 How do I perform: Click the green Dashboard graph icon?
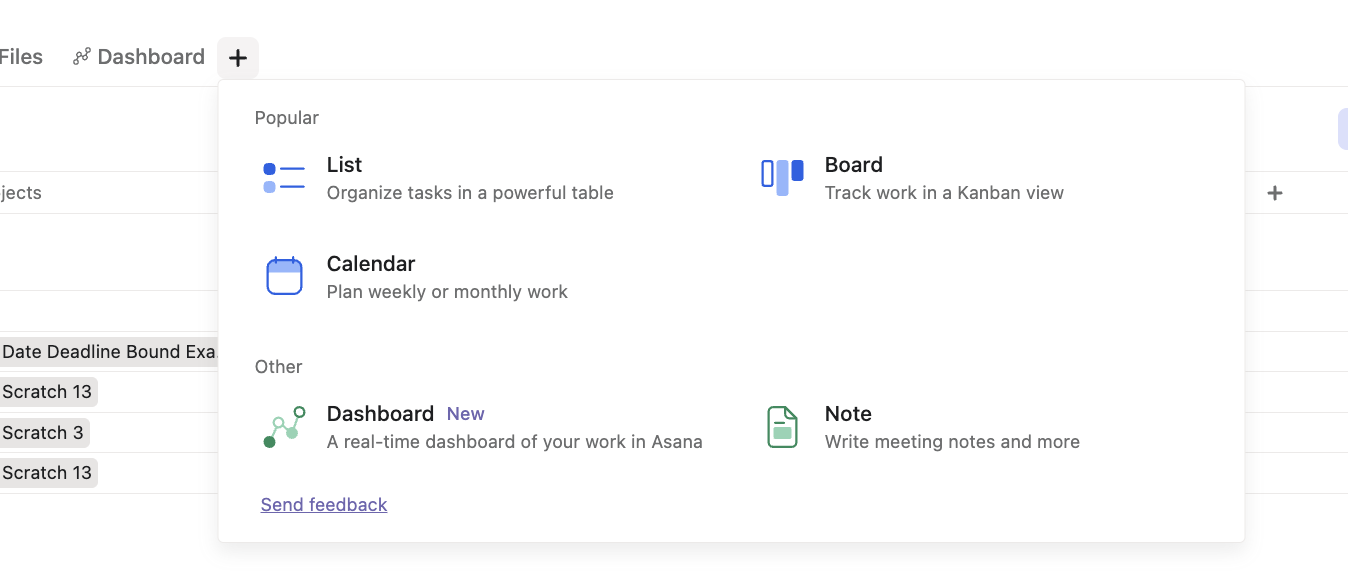[284, 427]
